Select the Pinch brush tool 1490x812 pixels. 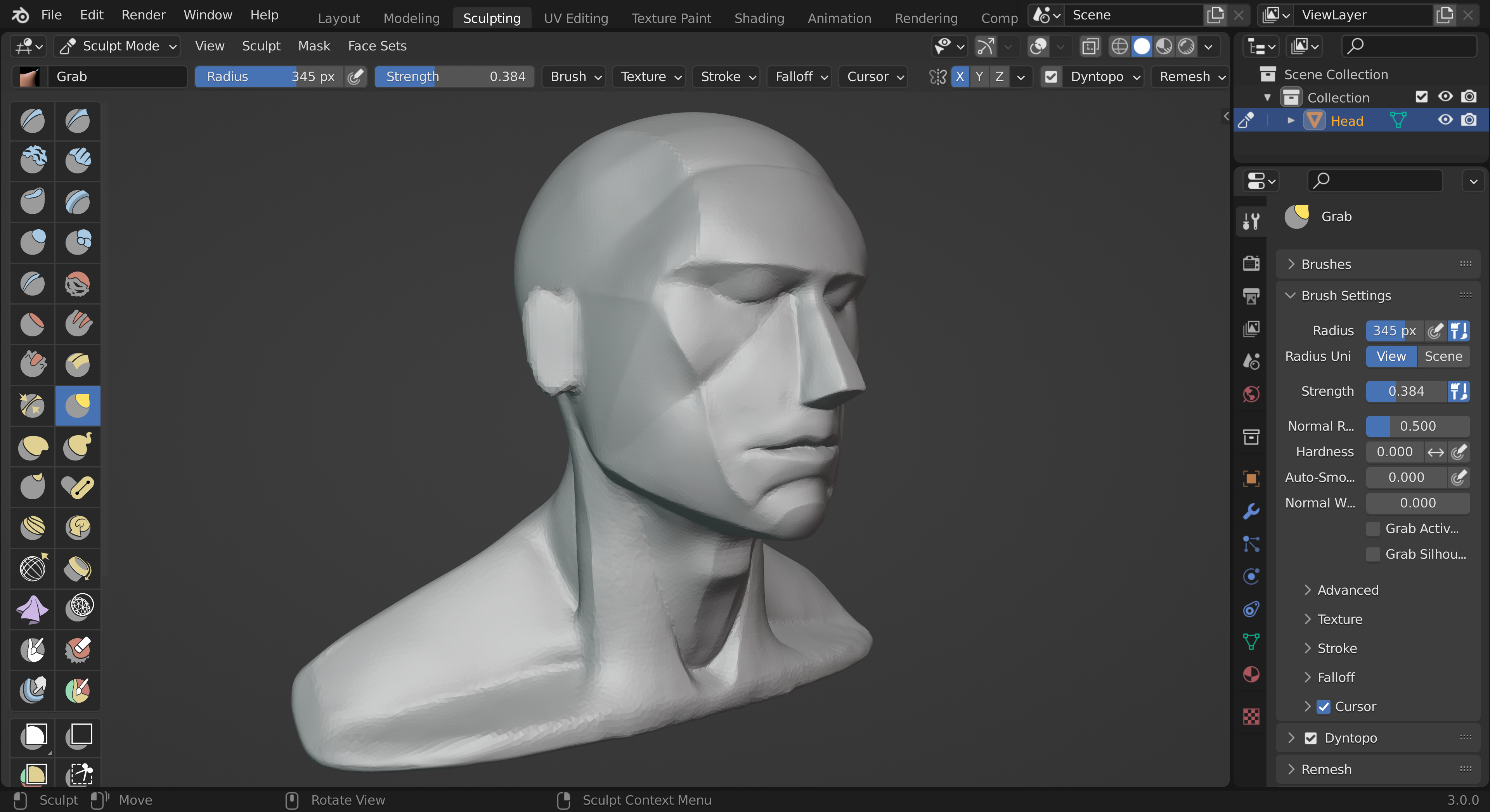[x=32, y=405]
